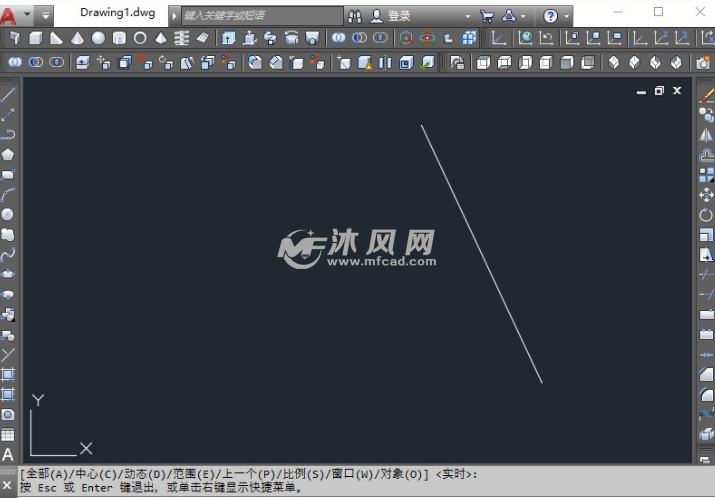The width and height of the screenshot is (715, 498).
Task: Select the Planar Surface tool
Action: tap(202, 38)
